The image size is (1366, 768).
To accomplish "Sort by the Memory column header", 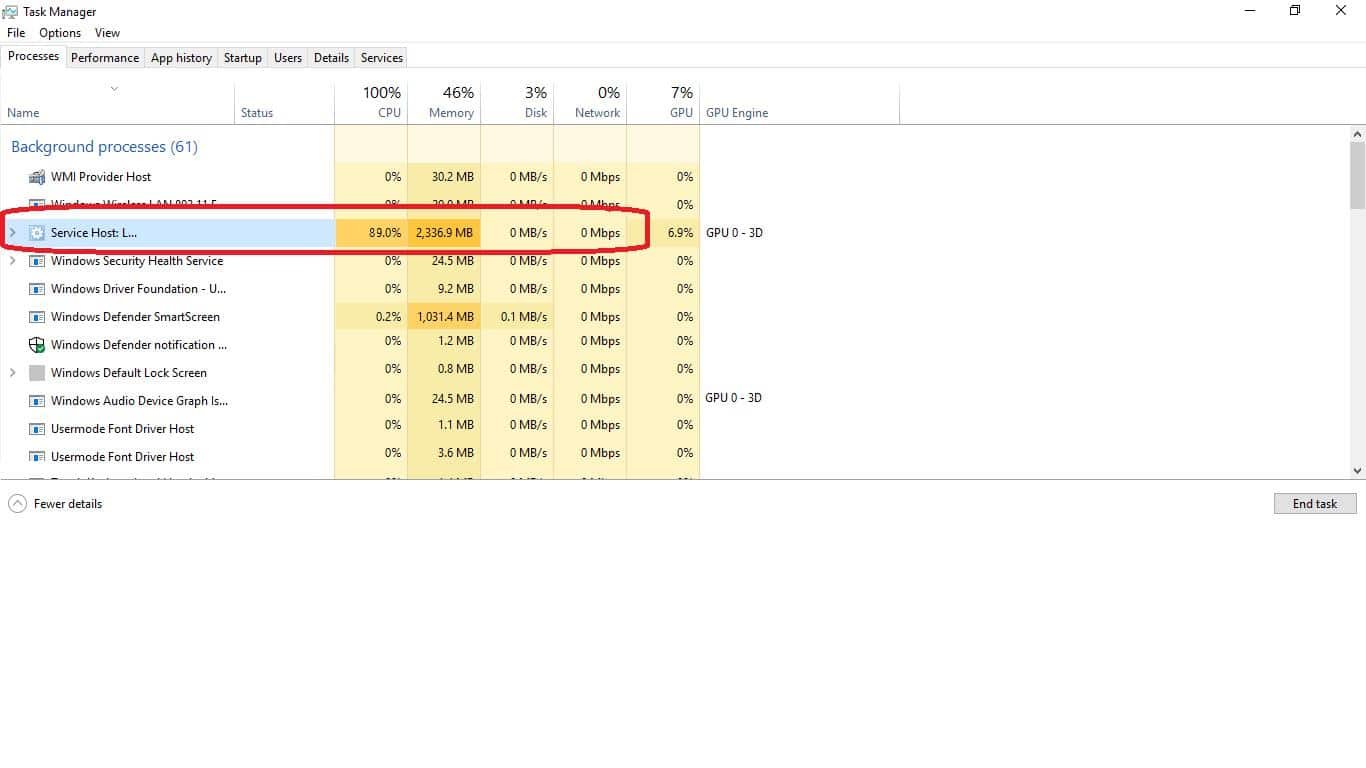I will [x=444, y=102].
